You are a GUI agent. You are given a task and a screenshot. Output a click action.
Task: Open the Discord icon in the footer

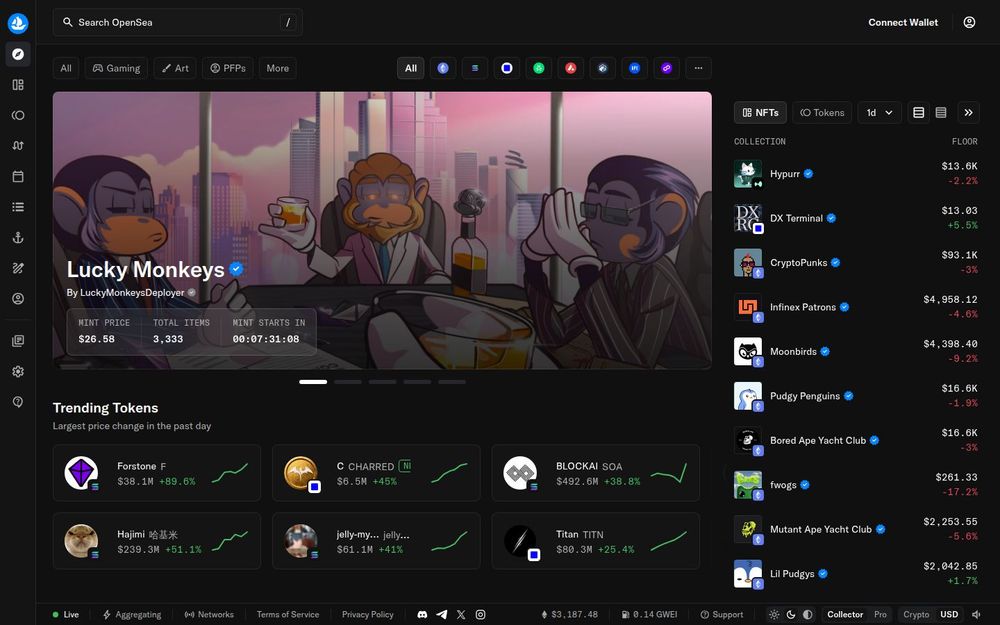tap(422, 615)
